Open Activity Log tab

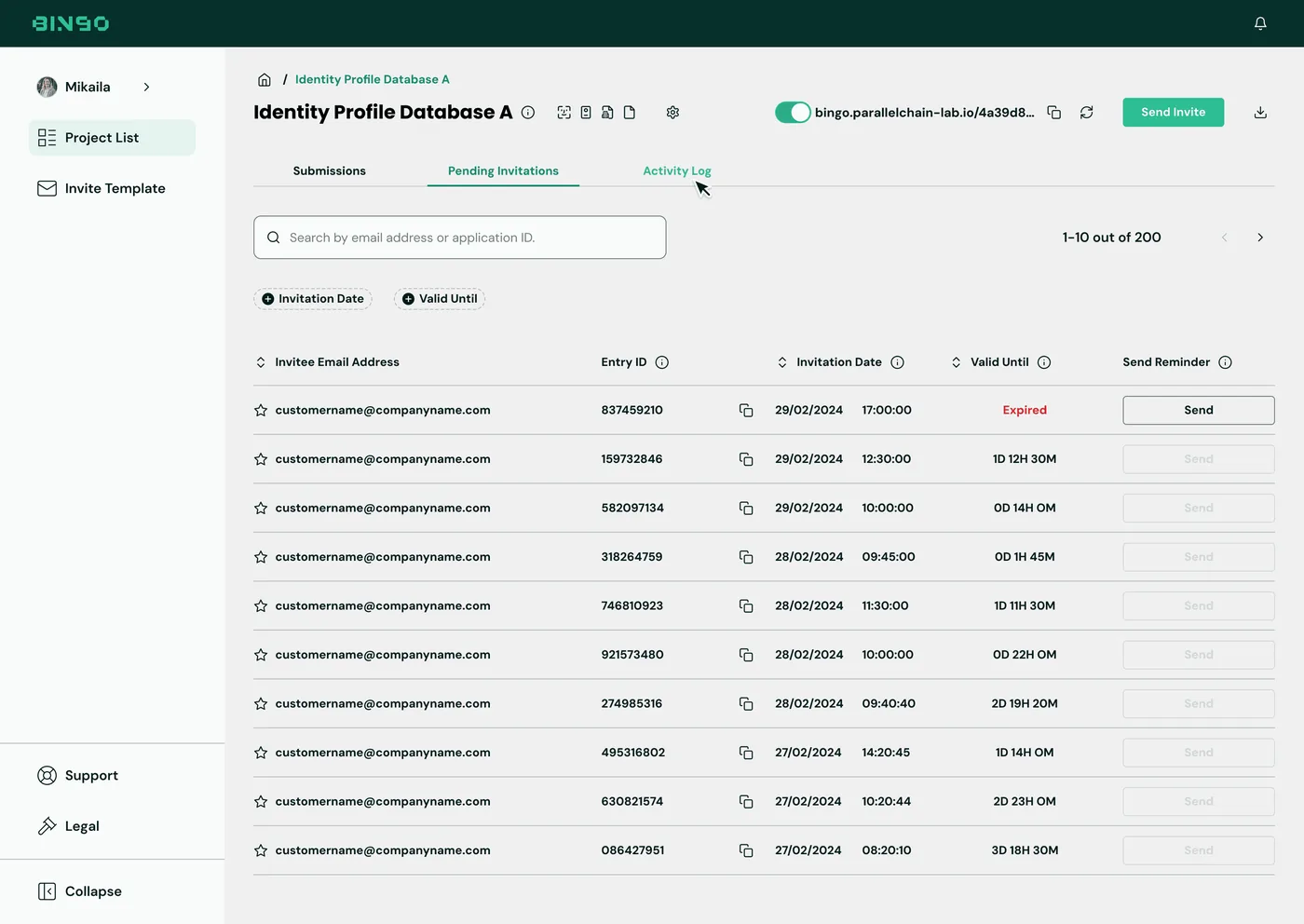(x=677, y=171)
